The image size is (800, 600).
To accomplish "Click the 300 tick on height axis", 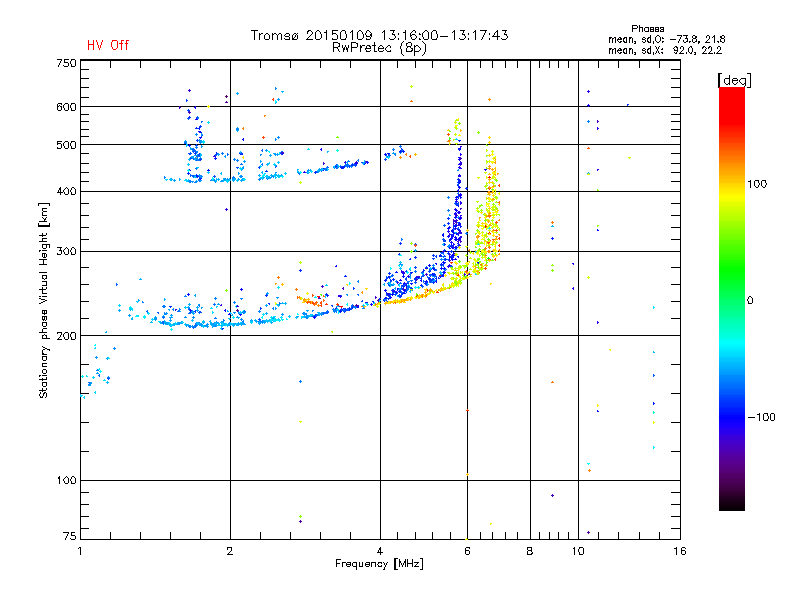I will tap(66, 251).
